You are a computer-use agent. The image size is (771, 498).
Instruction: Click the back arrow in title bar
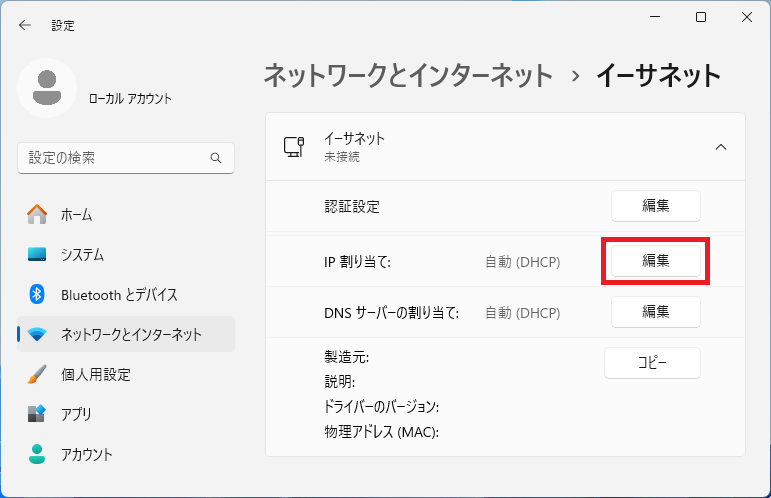(25, 25)
